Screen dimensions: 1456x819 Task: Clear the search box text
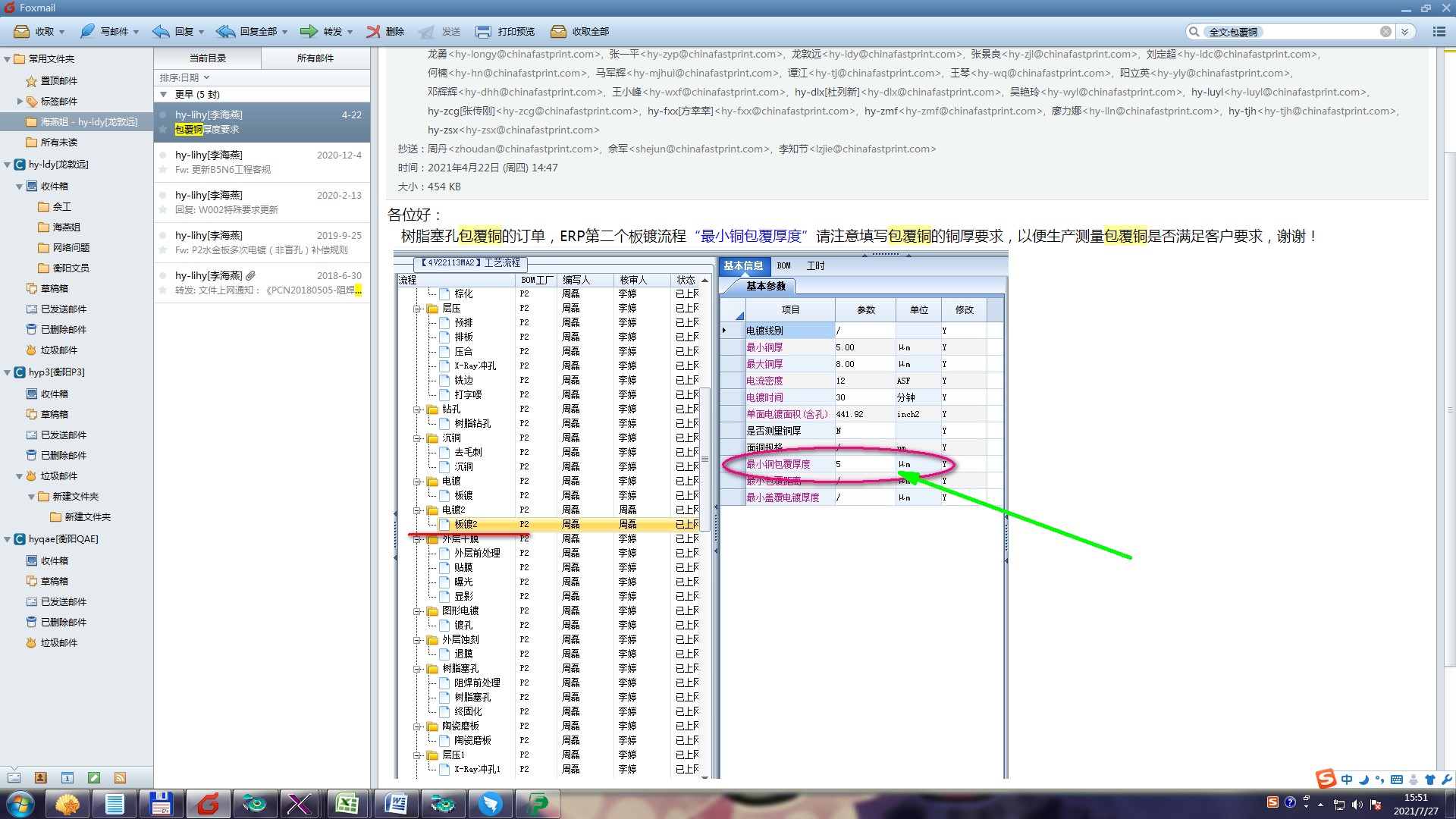point(1385,32)
